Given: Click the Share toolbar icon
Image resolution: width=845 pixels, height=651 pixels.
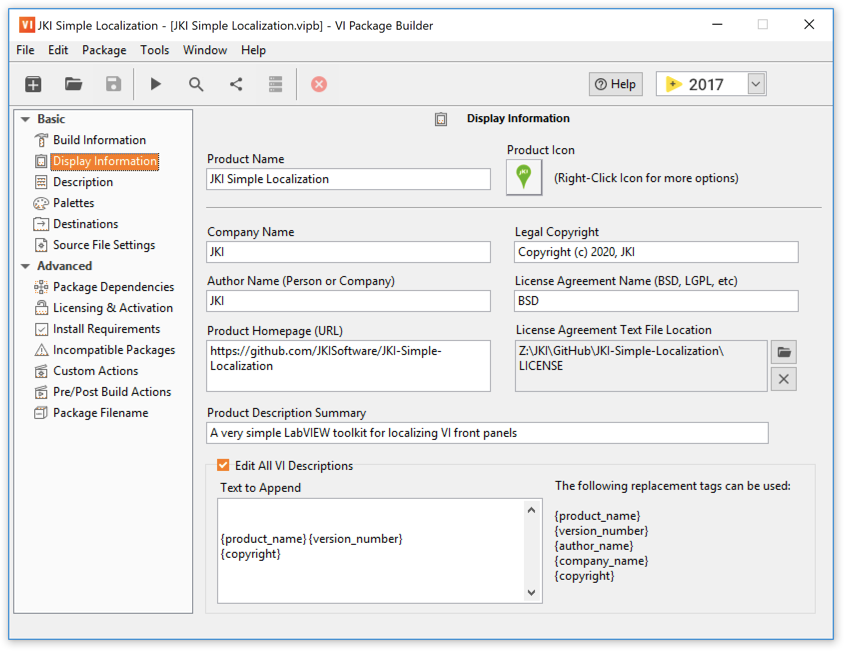Looking at the screenshot, I should (236, 84).
